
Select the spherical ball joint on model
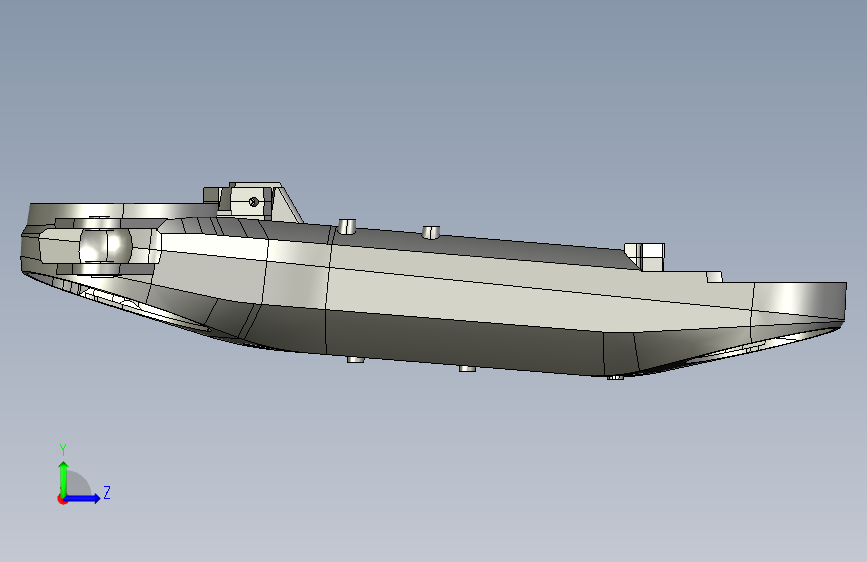tap(106, 246)
